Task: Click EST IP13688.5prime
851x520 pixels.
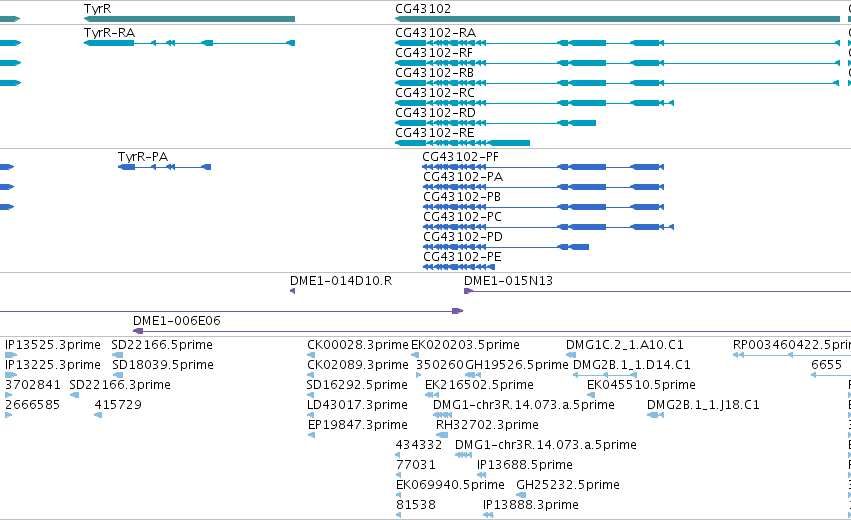Action: click(524, 465)
